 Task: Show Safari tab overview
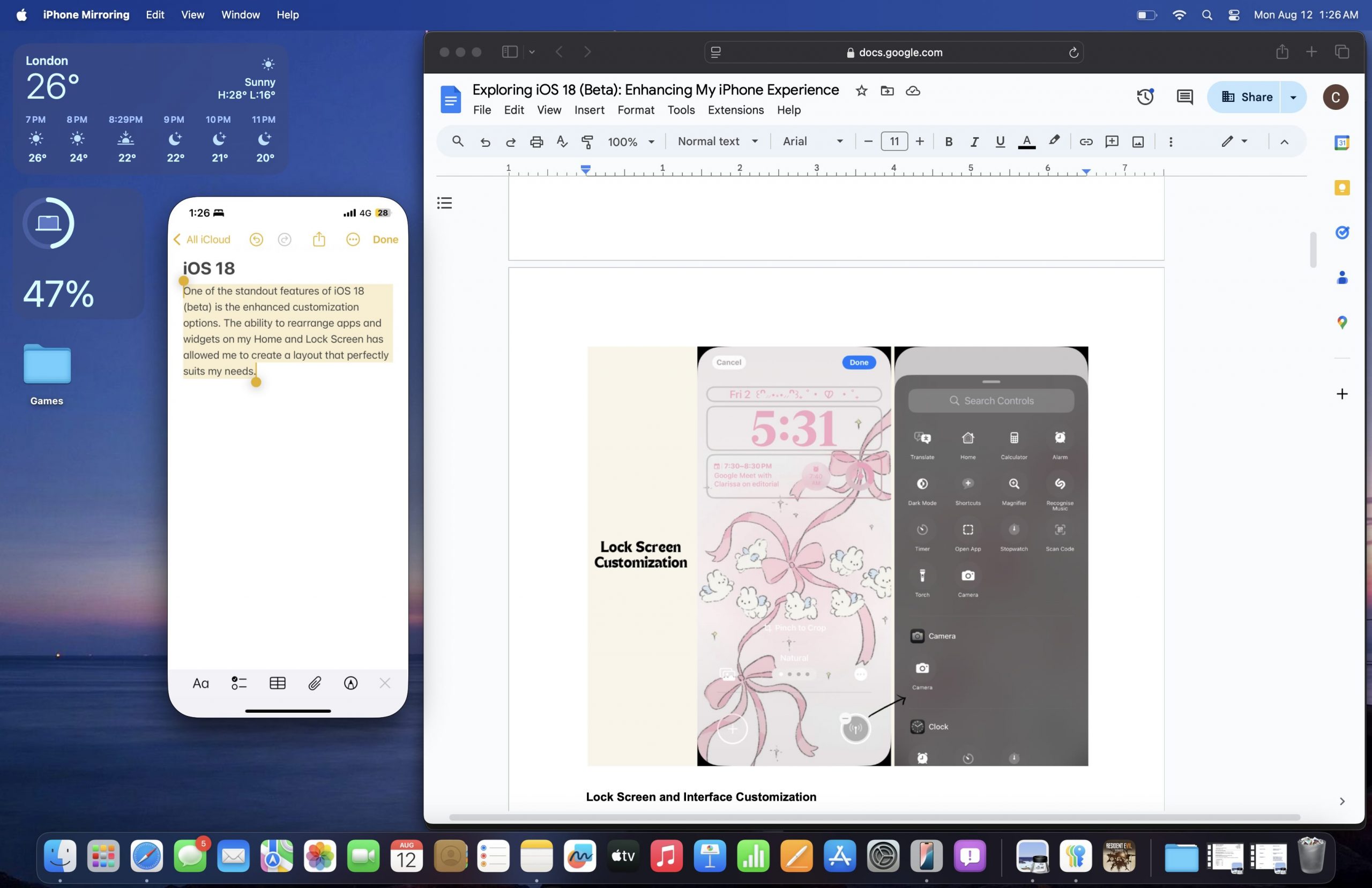click(x=1341, y=52)
